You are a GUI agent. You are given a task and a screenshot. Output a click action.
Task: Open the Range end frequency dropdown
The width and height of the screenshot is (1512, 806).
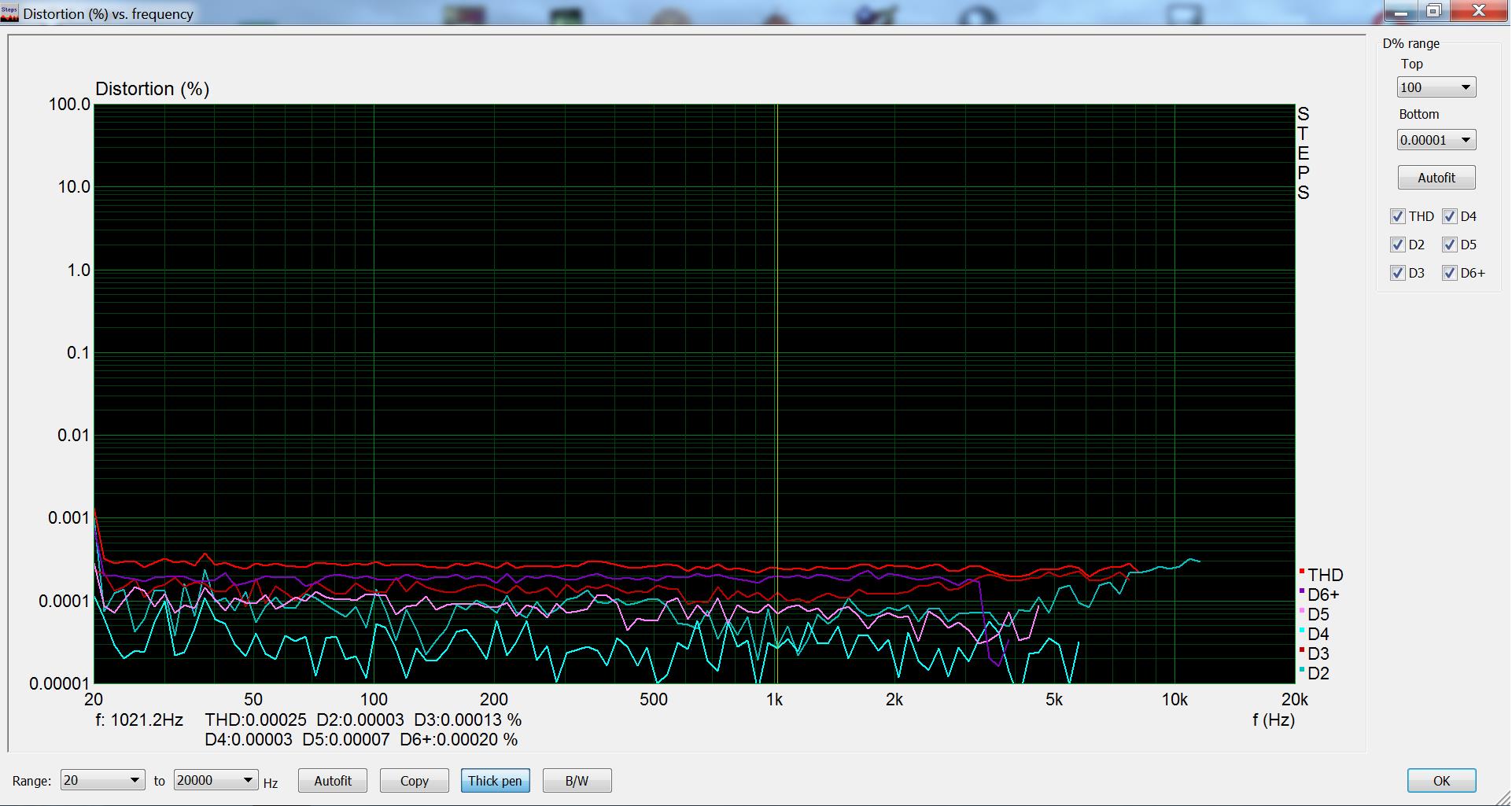216,780
